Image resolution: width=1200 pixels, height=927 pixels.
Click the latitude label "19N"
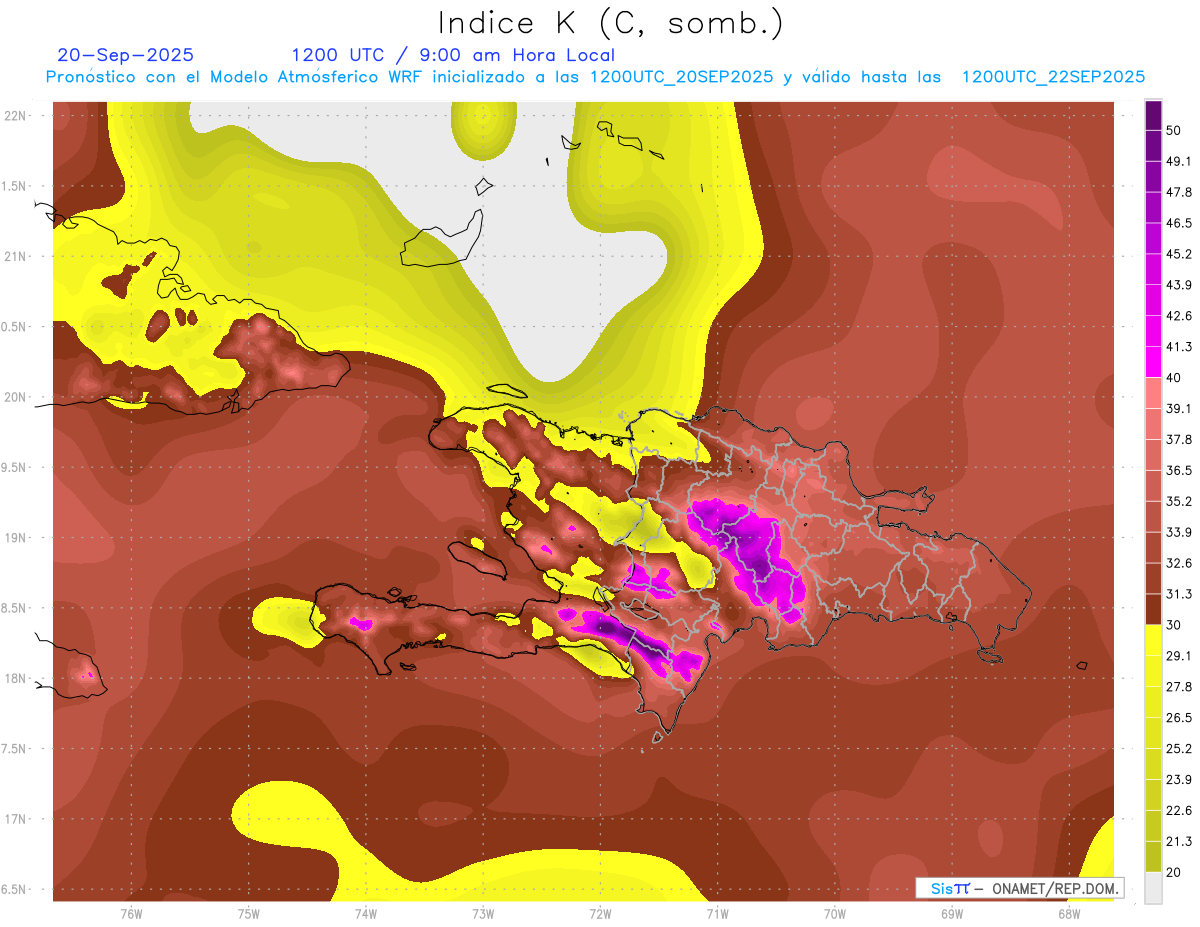(x=17, y=538)
